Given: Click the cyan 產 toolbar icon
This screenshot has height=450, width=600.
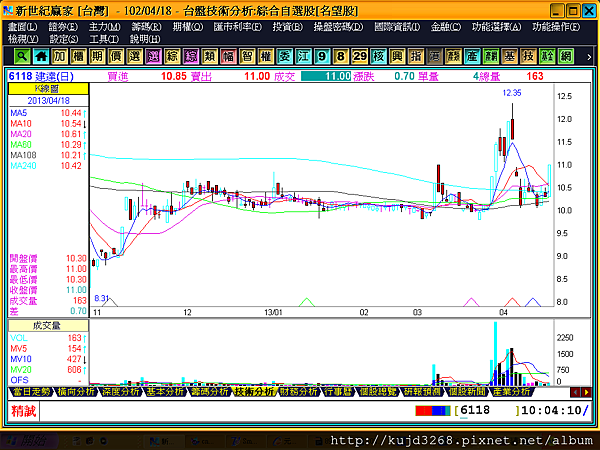Looking at the screenshot, I should click(472, 57).
